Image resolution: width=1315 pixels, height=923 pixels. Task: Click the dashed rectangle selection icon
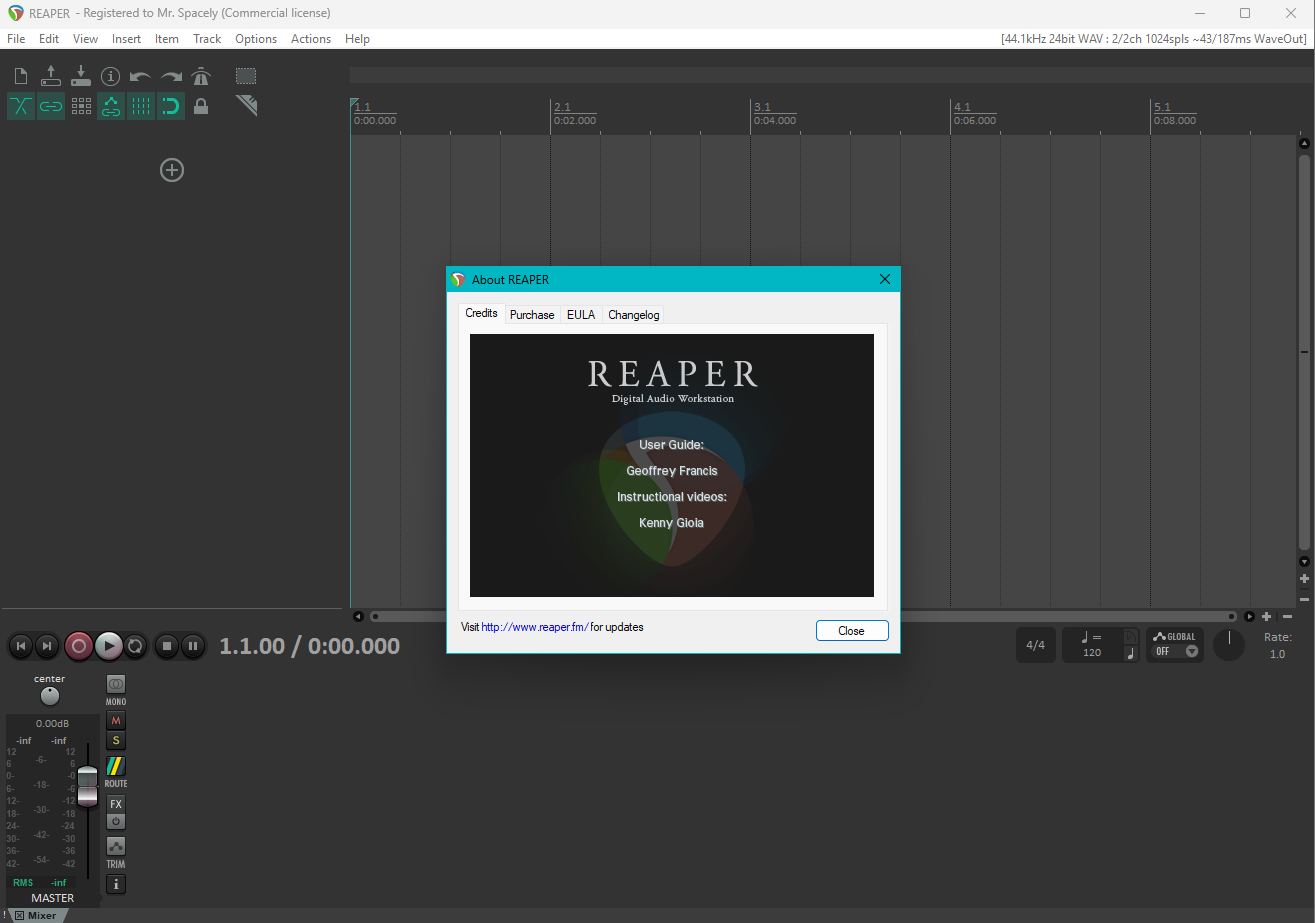(x=246, y=76)
